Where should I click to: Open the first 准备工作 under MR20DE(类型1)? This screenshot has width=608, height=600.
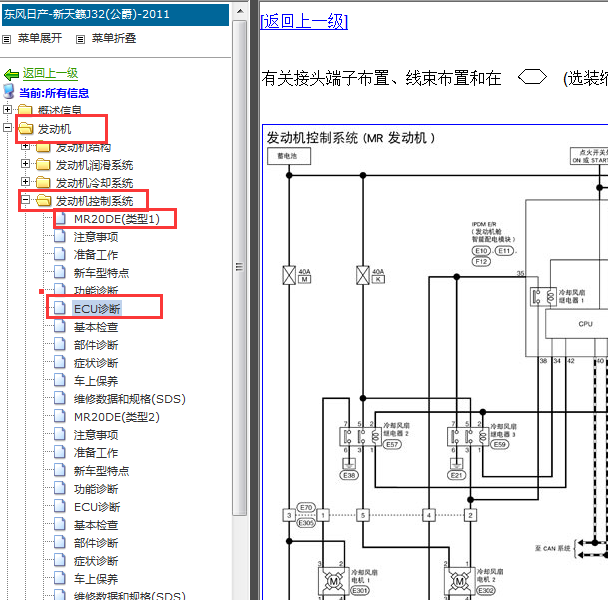[x=96, y=255]
